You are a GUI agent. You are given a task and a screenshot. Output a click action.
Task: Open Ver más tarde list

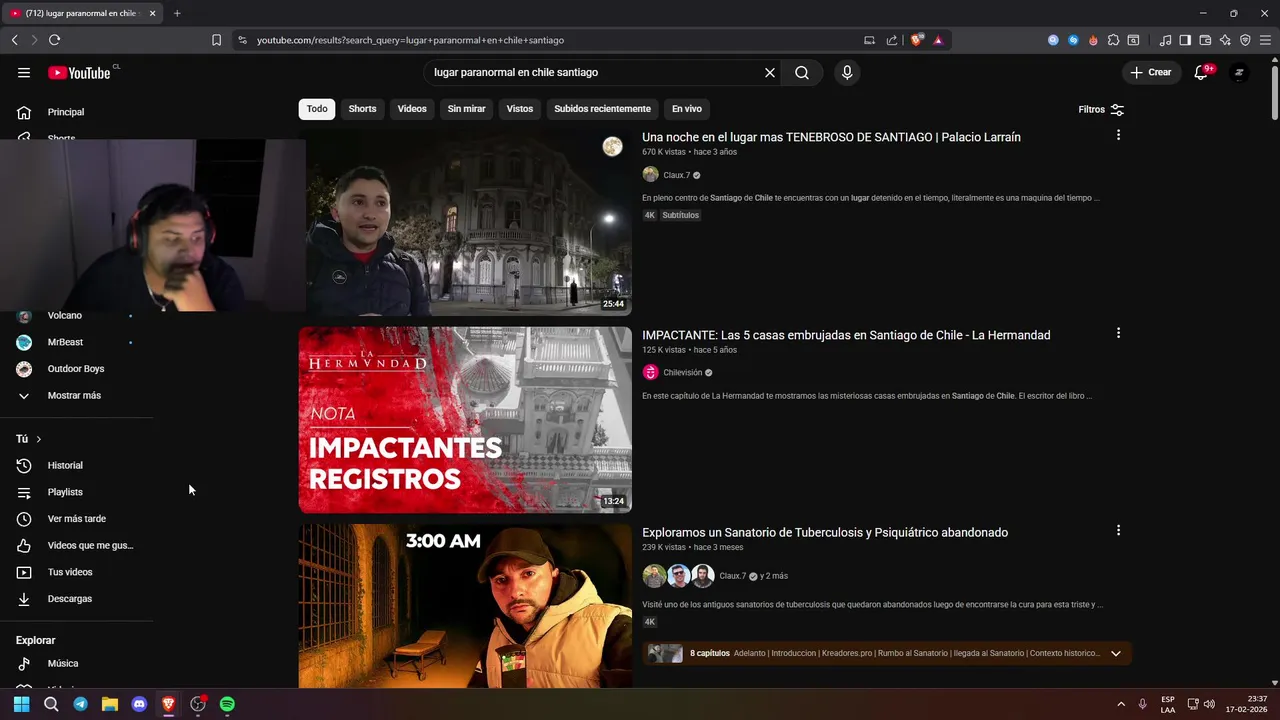[x=77, y=518]
